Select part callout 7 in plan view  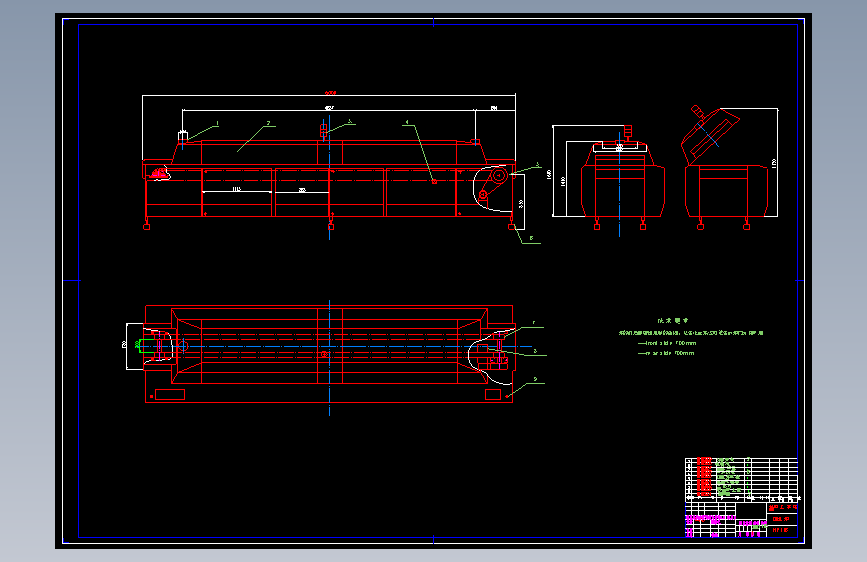(x=534, y=322)
